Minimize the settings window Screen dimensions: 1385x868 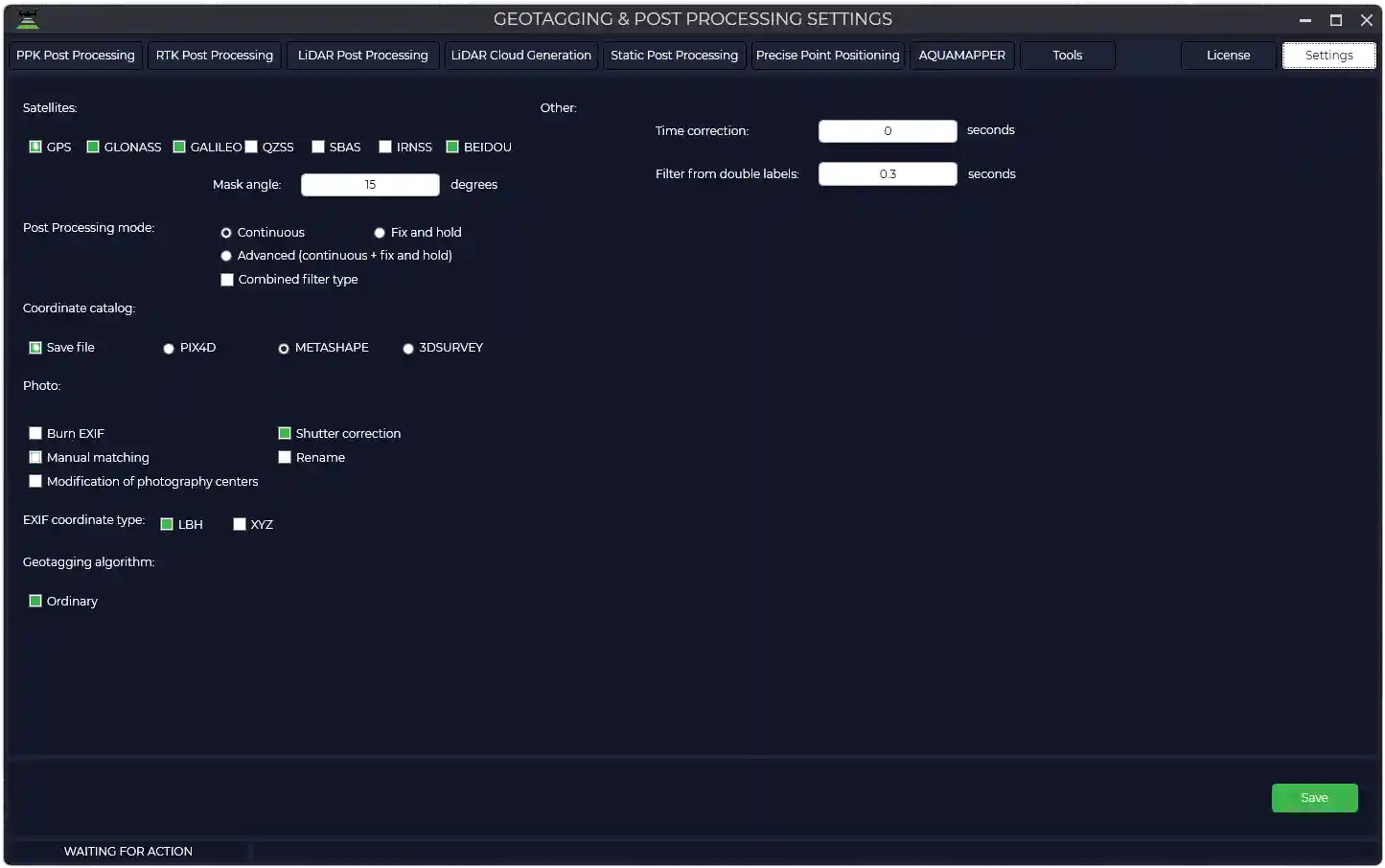1305,20
